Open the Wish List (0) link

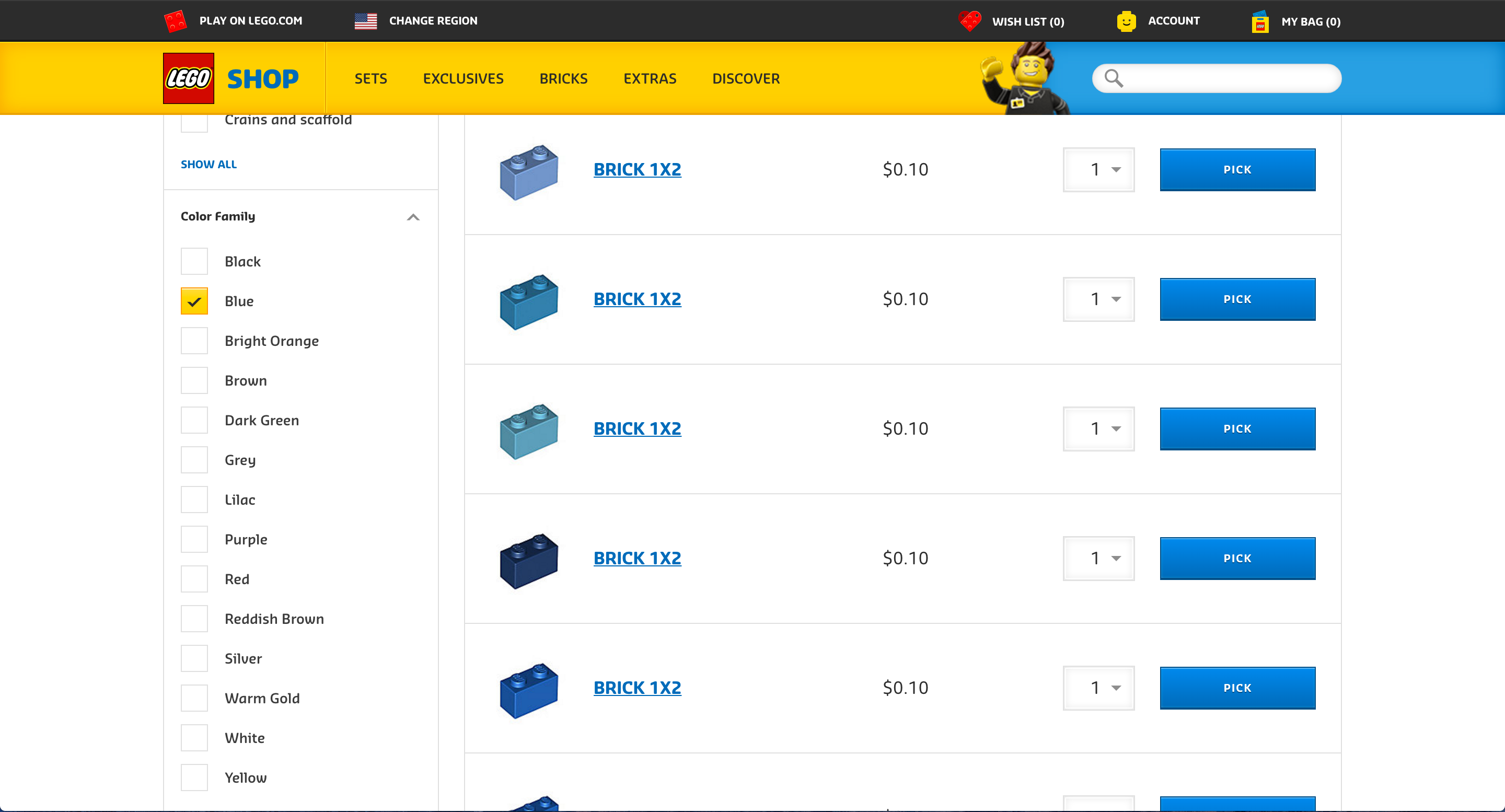tap(1028, 21)
